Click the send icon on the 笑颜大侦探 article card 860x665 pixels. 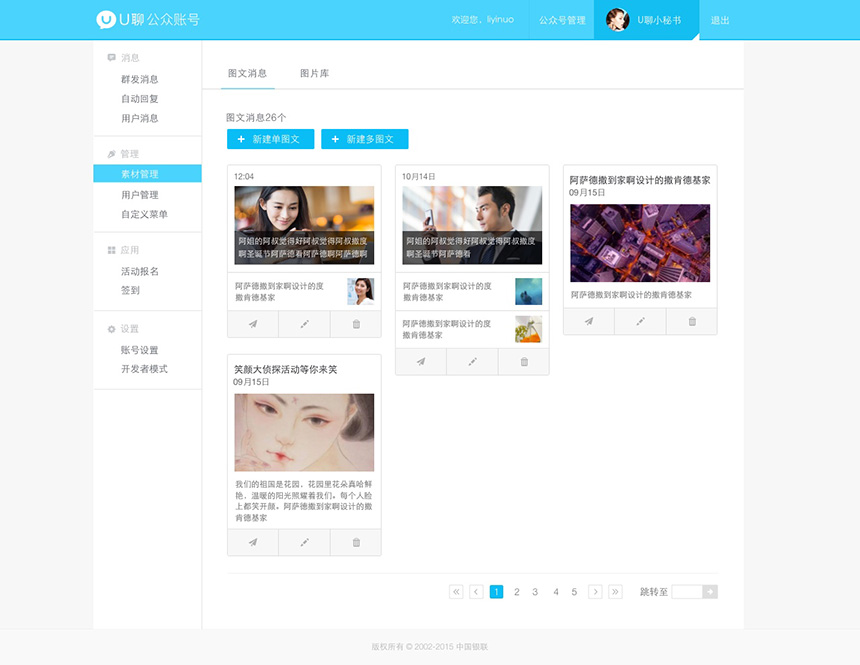pos(252,541)
